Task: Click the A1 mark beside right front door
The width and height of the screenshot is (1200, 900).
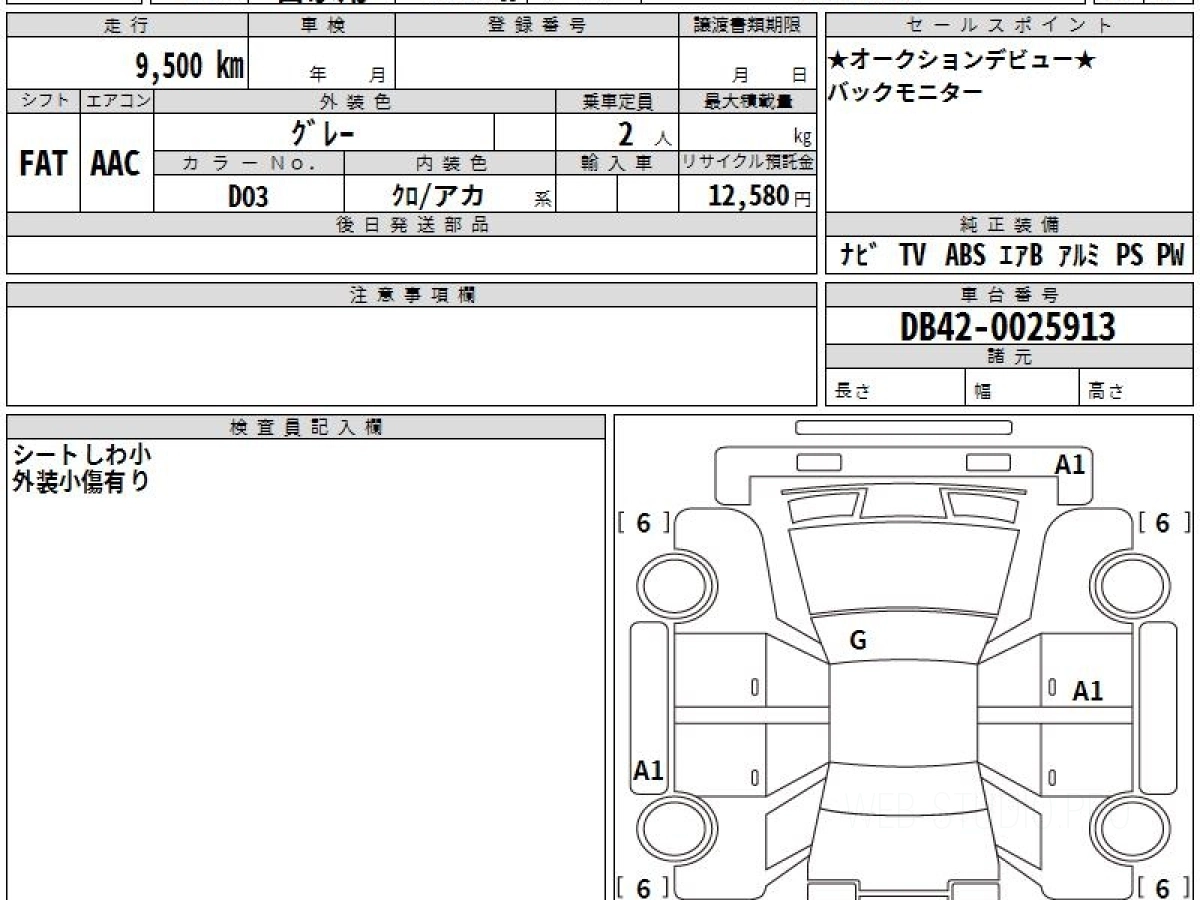Action: tap(1087, 691)
